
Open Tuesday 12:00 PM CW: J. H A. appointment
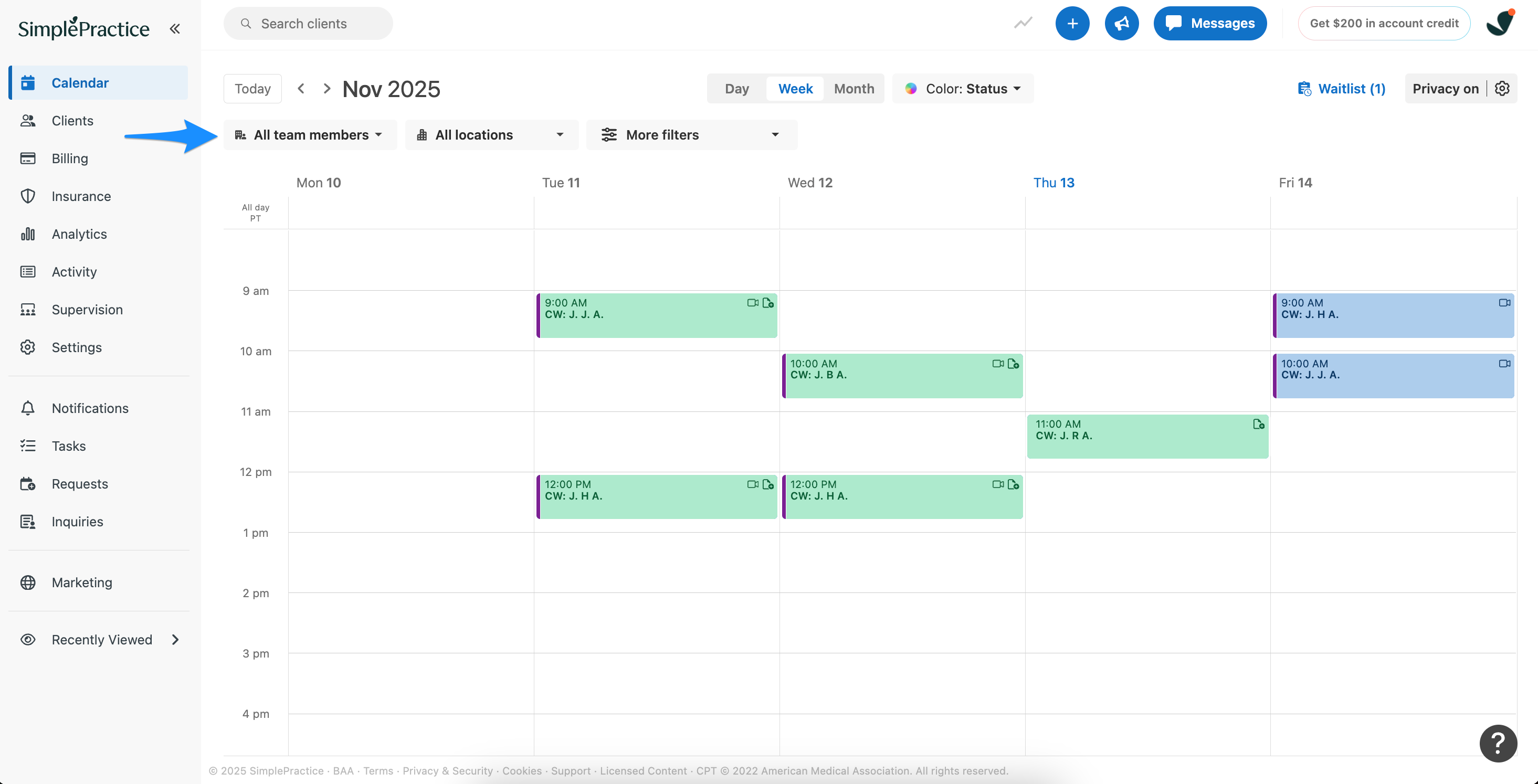pos(657,497)
